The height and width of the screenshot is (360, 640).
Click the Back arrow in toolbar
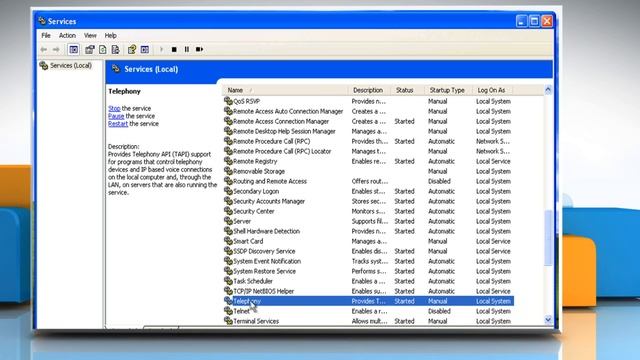[44, 49]
